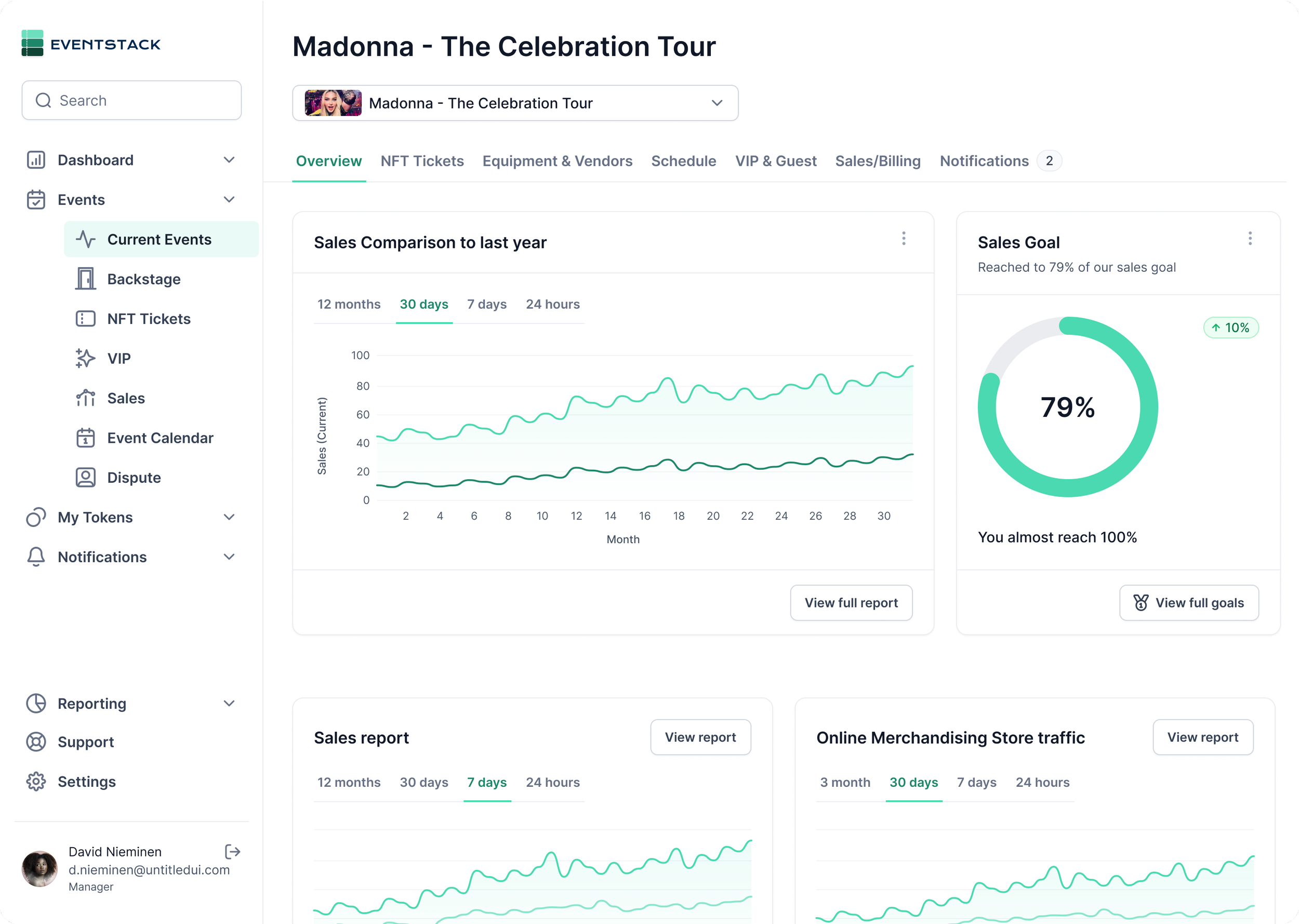The height and width of the screenshot is (924, 1299).
Task: Click View full report button
Action: click(x=852, y=602)
